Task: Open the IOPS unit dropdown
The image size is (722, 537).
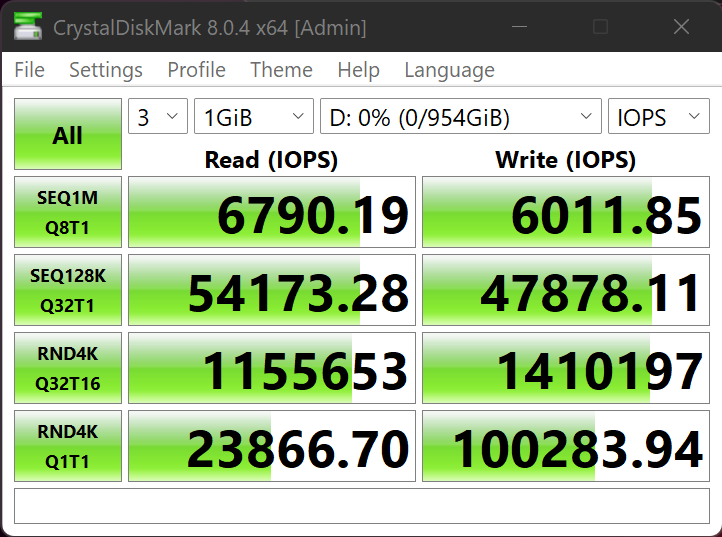Action: coord(659,117)
